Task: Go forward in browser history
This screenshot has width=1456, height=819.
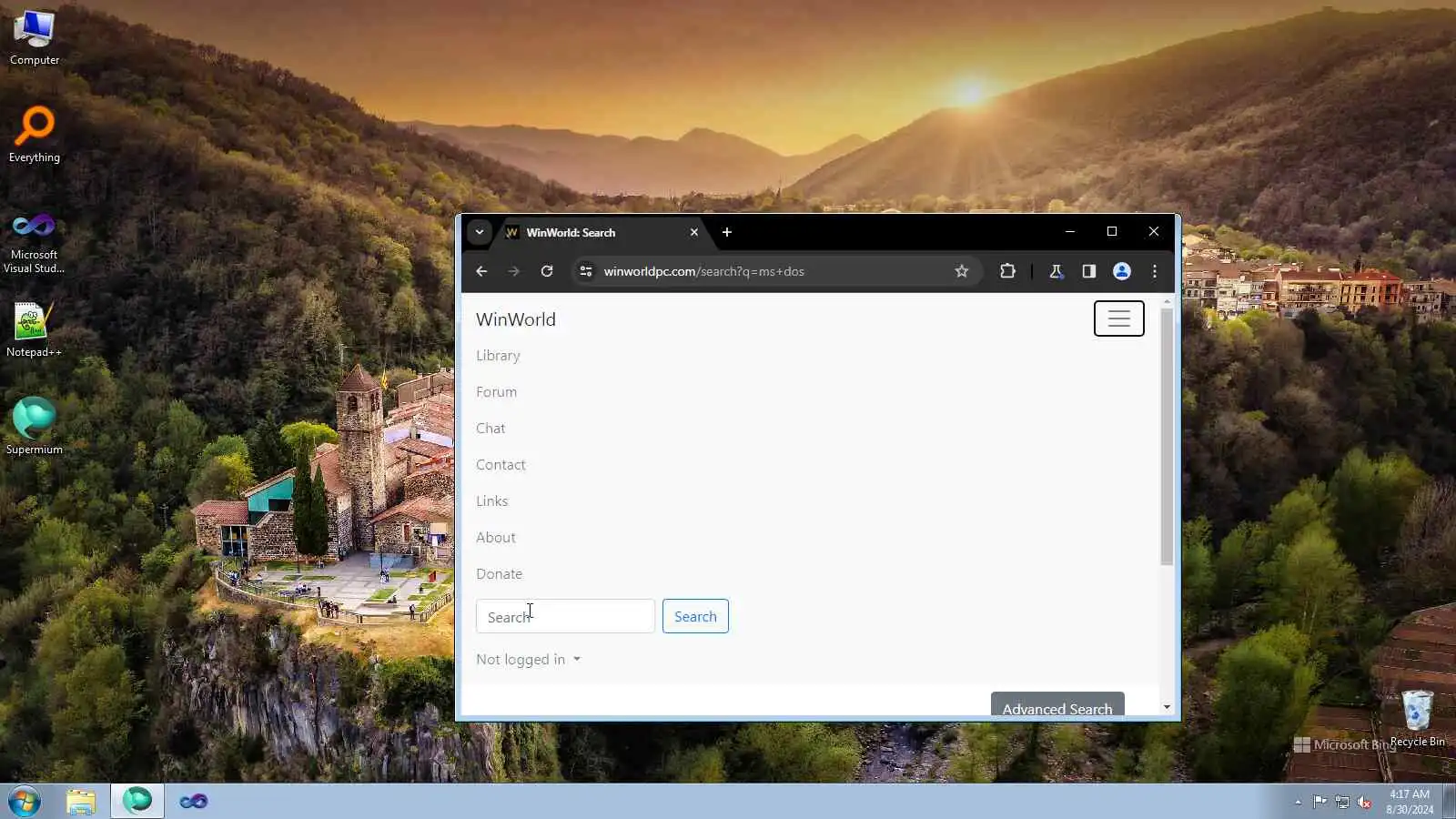Action: tap(514, 271)
